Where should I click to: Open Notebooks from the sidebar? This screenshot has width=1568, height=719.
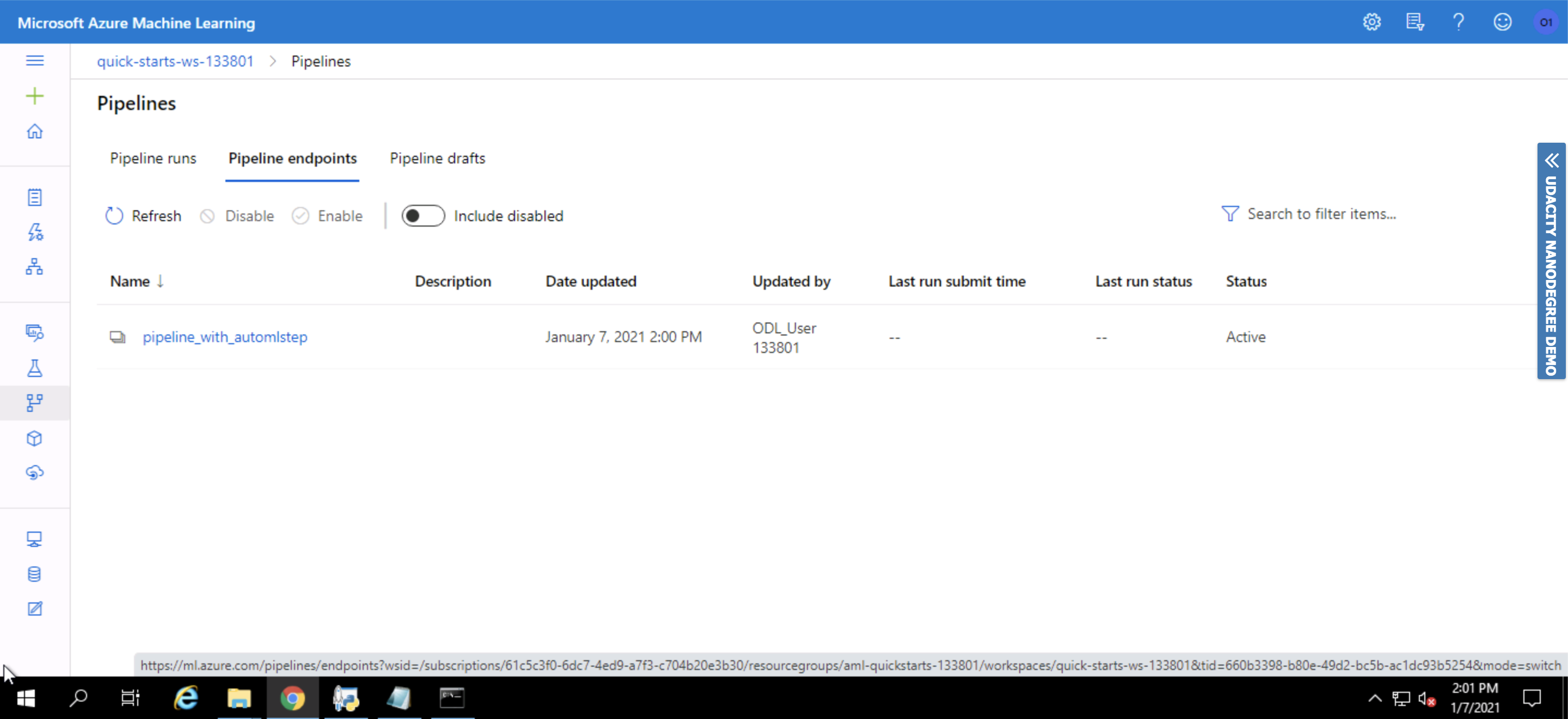tap(35, 197)
